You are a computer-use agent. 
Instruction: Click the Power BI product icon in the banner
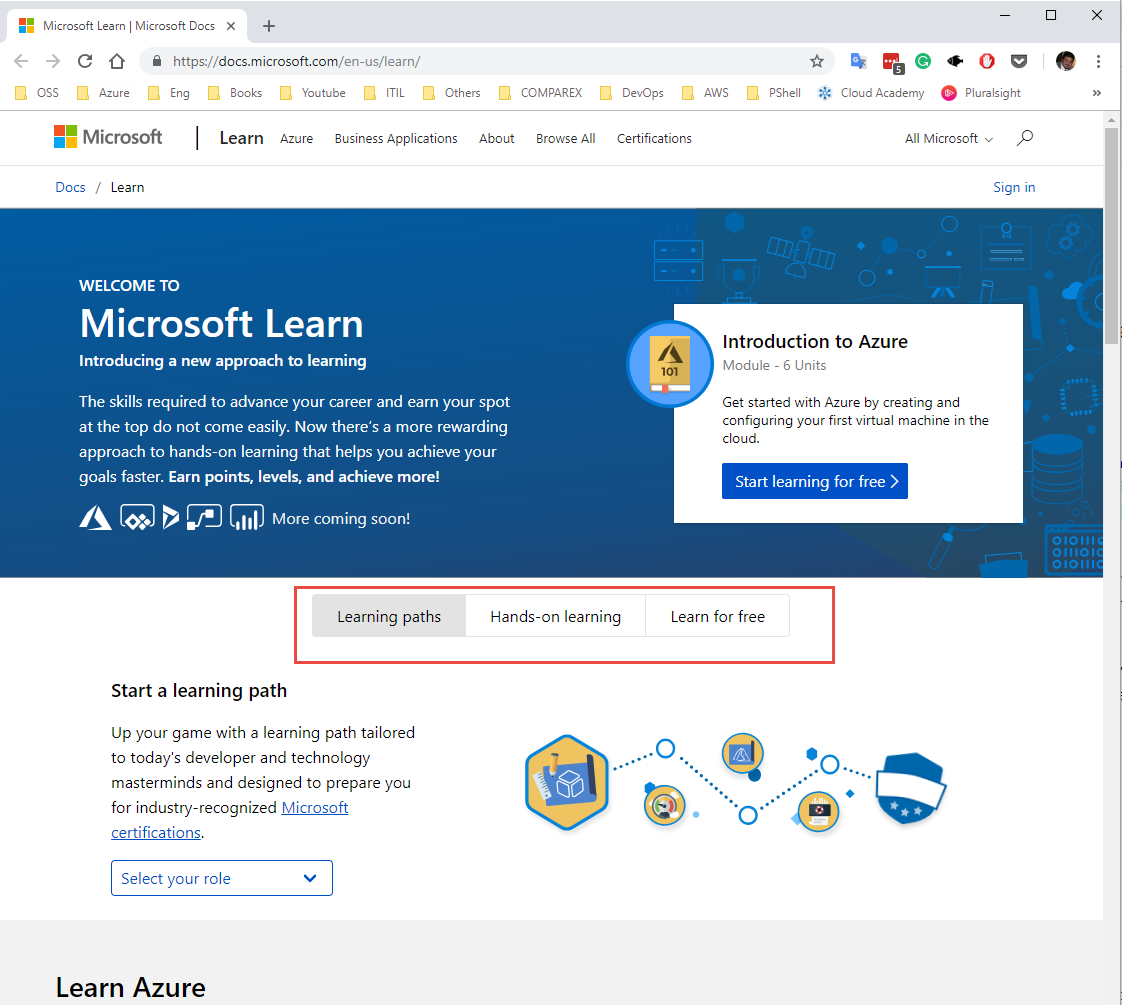[x=247, y=518]
